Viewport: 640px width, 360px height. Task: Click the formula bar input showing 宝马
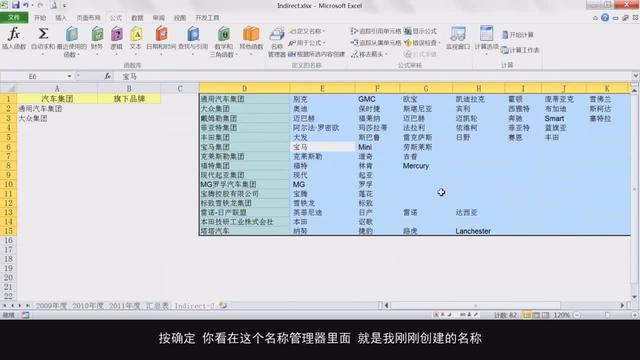(376, 76)
